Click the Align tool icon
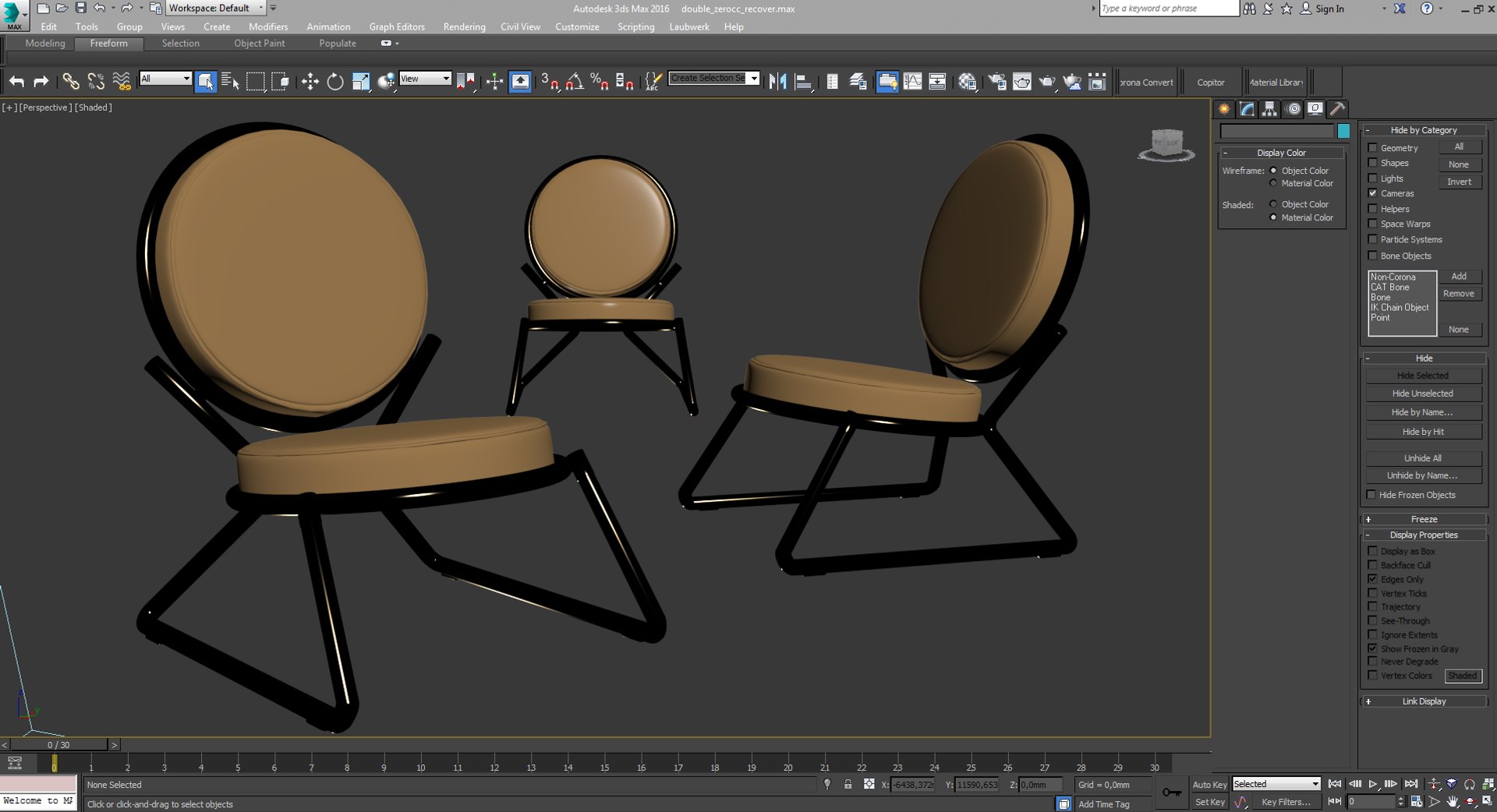1497x812 pixels. point(803,81)
